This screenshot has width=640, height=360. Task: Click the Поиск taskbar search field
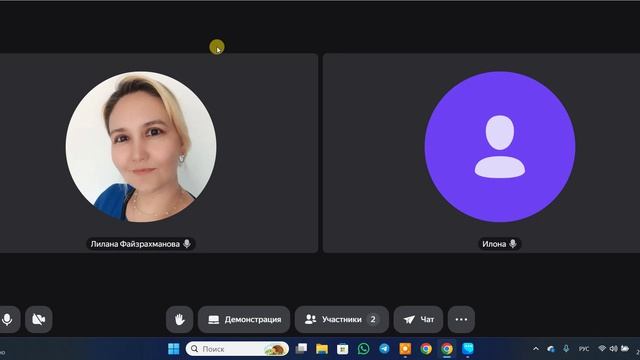pyautogui.click(x=237, y=349)
